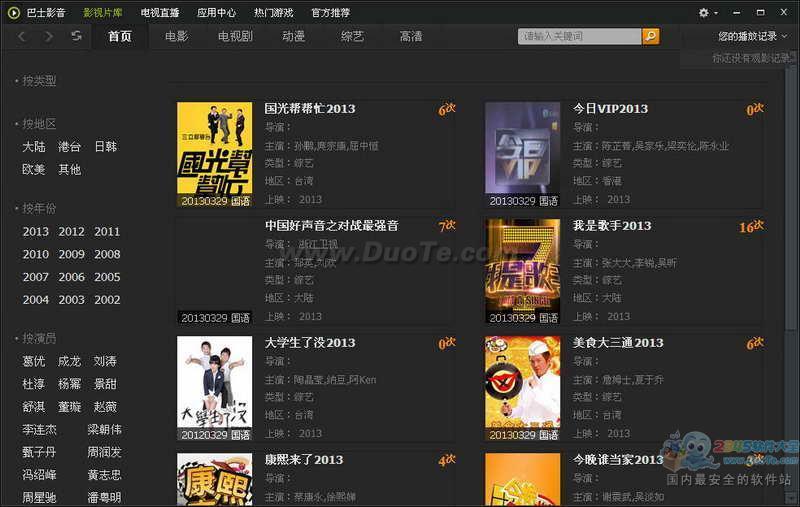
Task: Filter by actor 李连杰
Action: 39,429
